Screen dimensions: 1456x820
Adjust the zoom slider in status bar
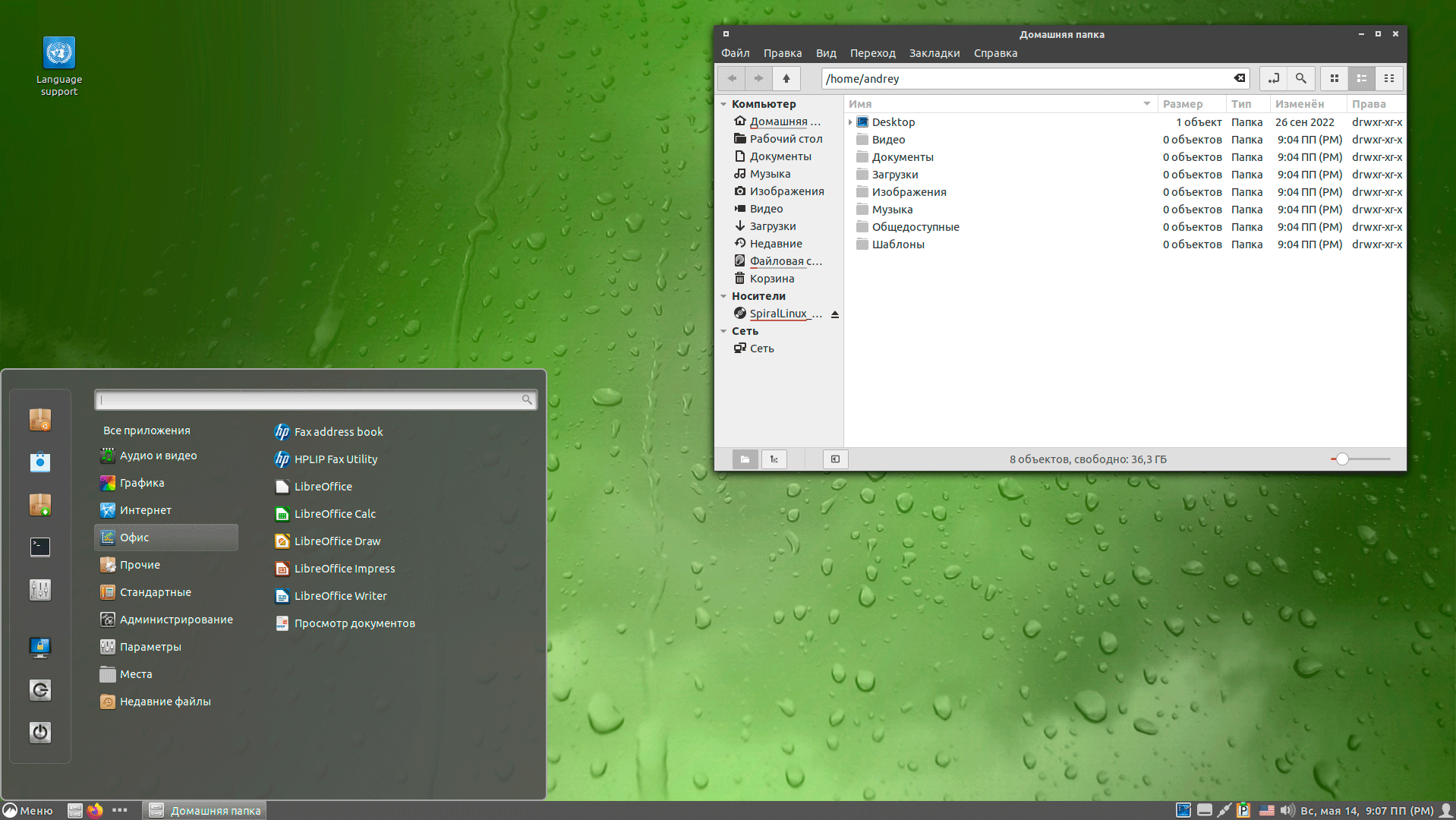pos(1342,459)
